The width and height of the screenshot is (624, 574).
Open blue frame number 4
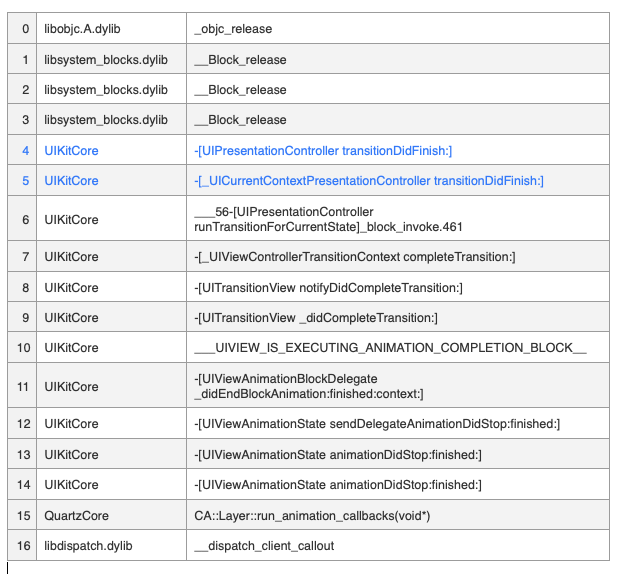point(26,151)
